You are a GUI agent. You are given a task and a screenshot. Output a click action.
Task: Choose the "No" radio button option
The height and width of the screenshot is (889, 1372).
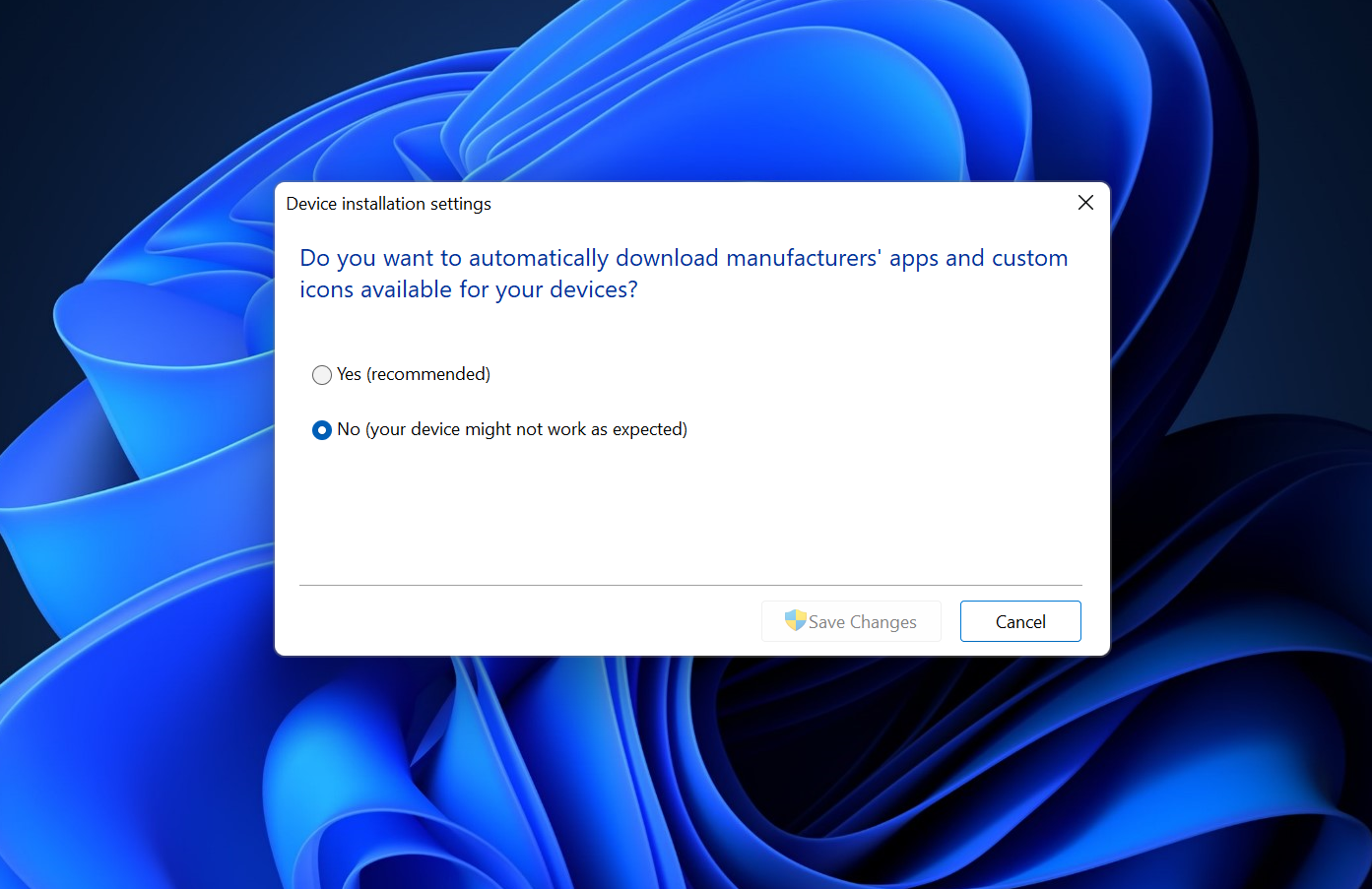point(322,430)
